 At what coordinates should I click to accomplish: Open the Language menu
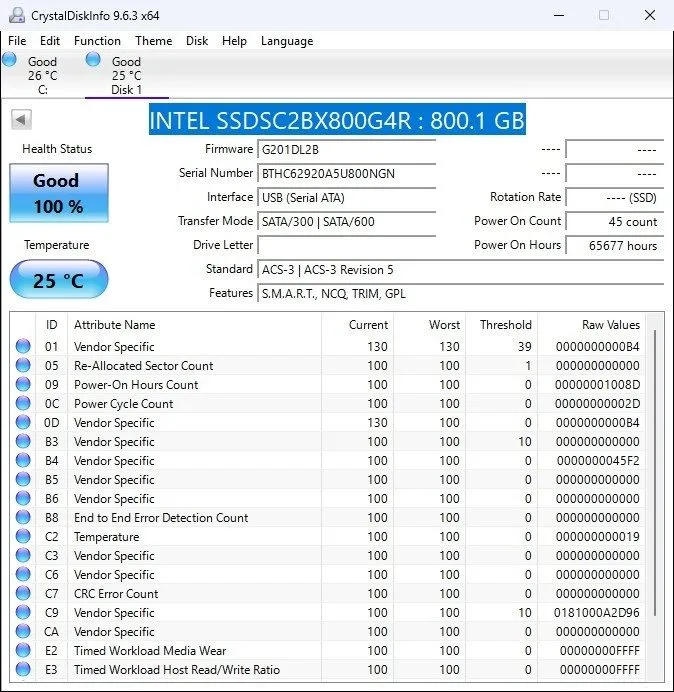[287, 41]
